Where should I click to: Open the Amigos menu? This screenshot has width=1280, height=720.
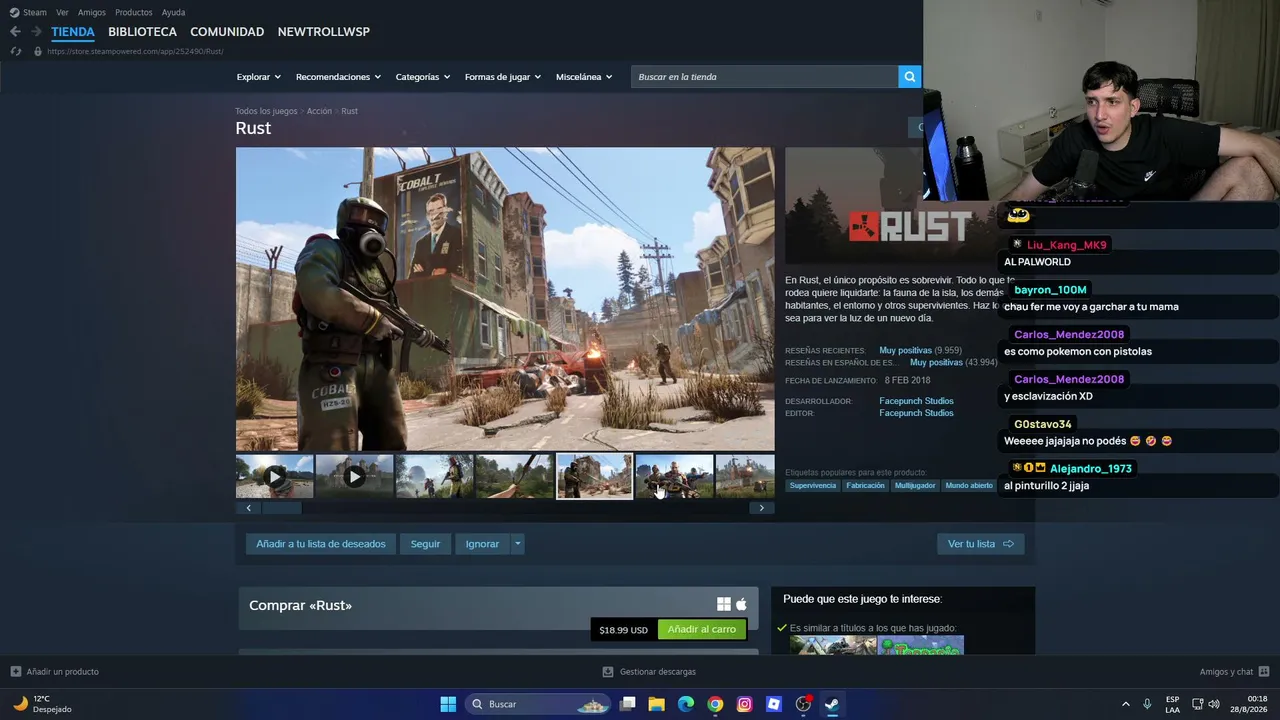92,12
